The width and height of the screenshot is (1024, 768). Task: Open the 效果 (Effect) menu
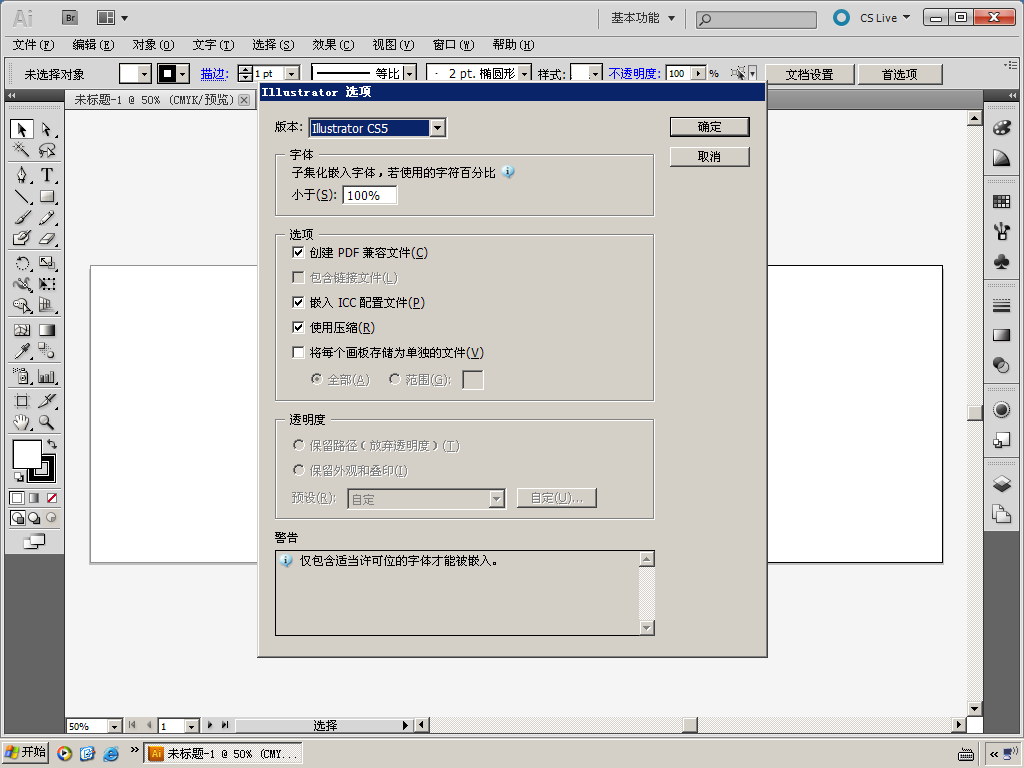pyautogui.click(x=333, y=44)
